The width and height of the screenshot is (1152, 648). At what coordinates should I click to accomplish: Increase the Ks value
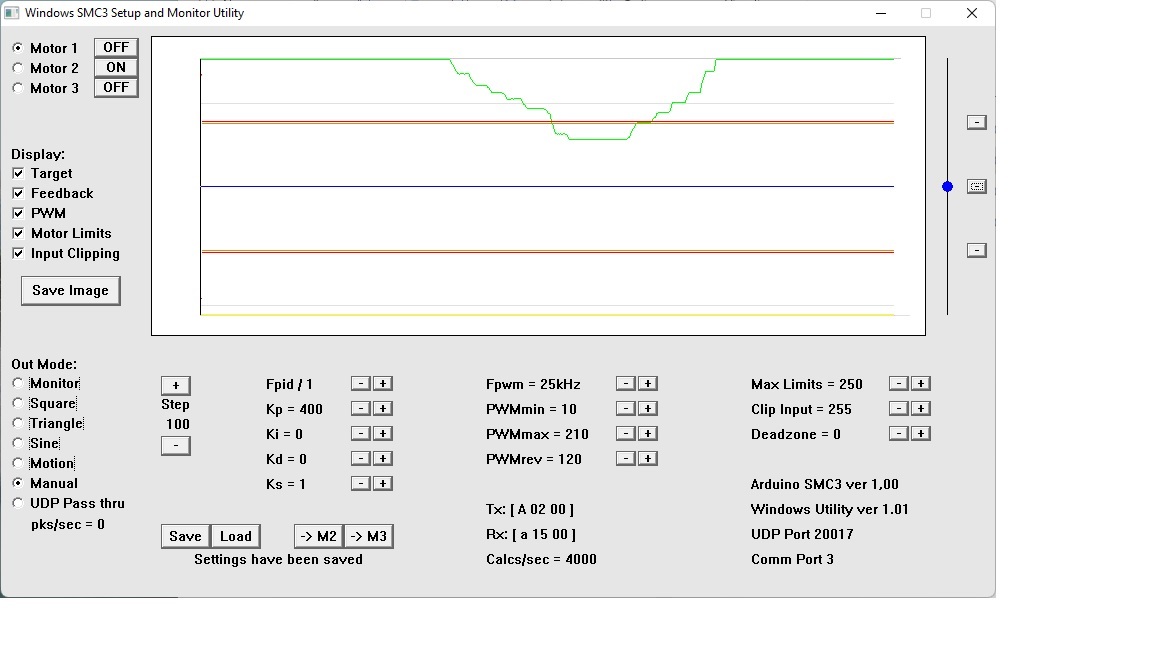click(x=383, y=483)
